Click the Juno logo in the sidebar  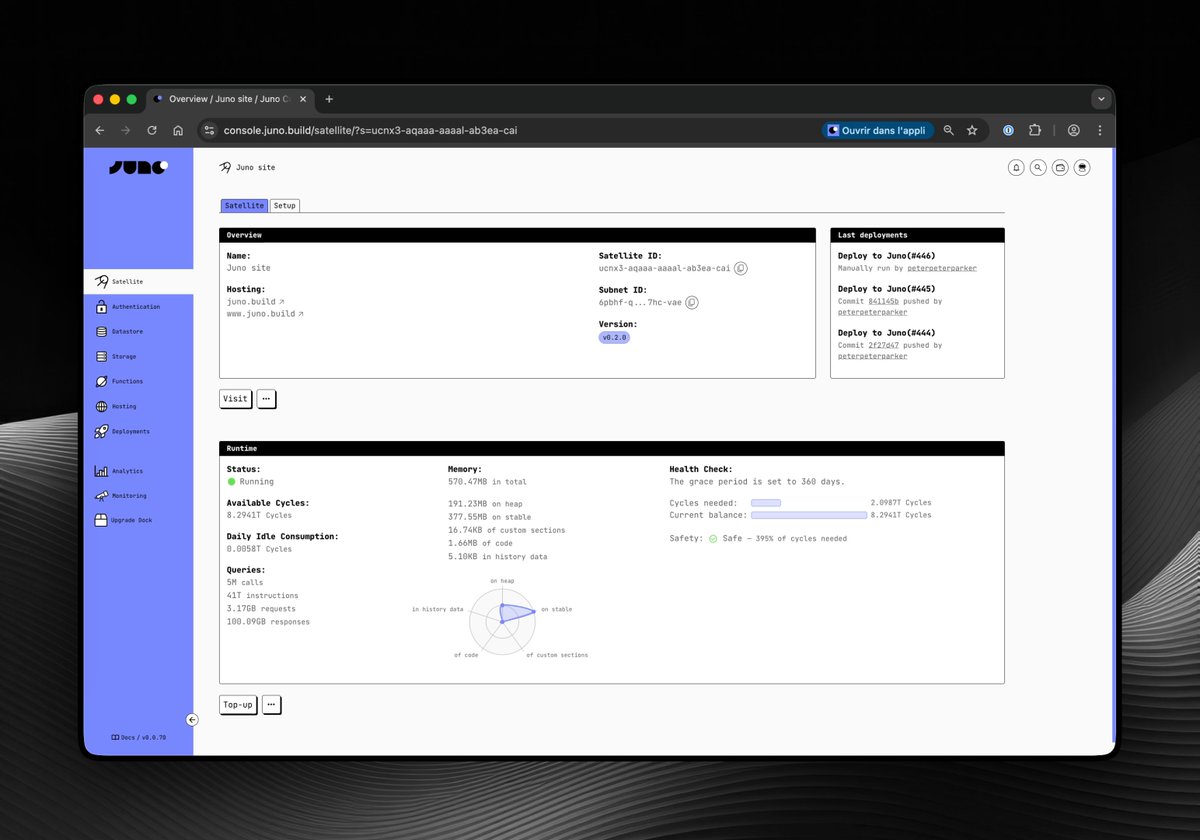tap(138, 167)
